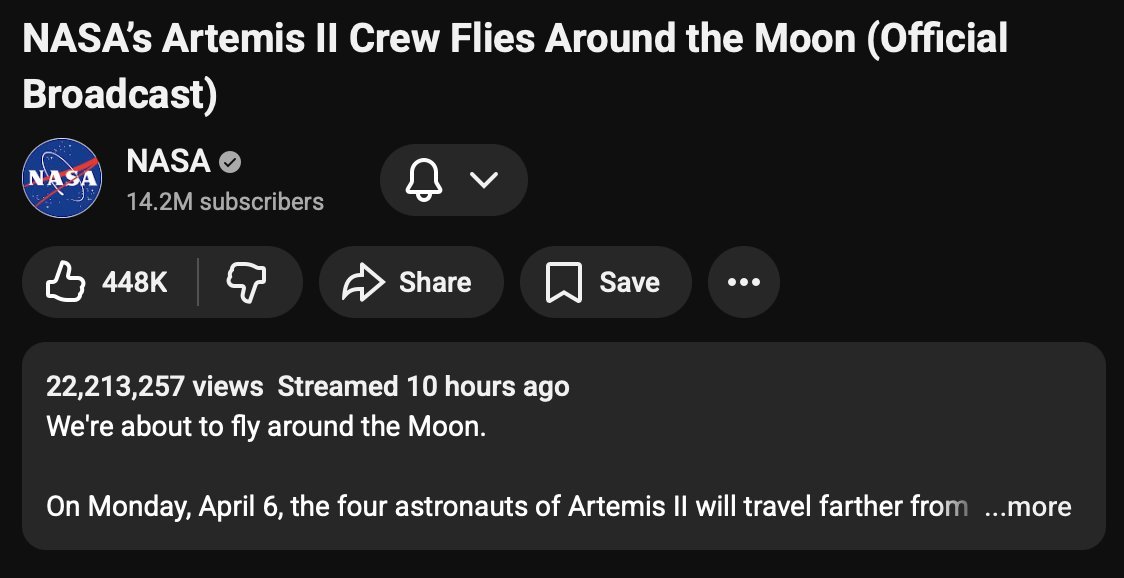Click the NASA channel logo avatar
The width and height of the screenshot is (1124, 578).
click(x=62, y=178)
